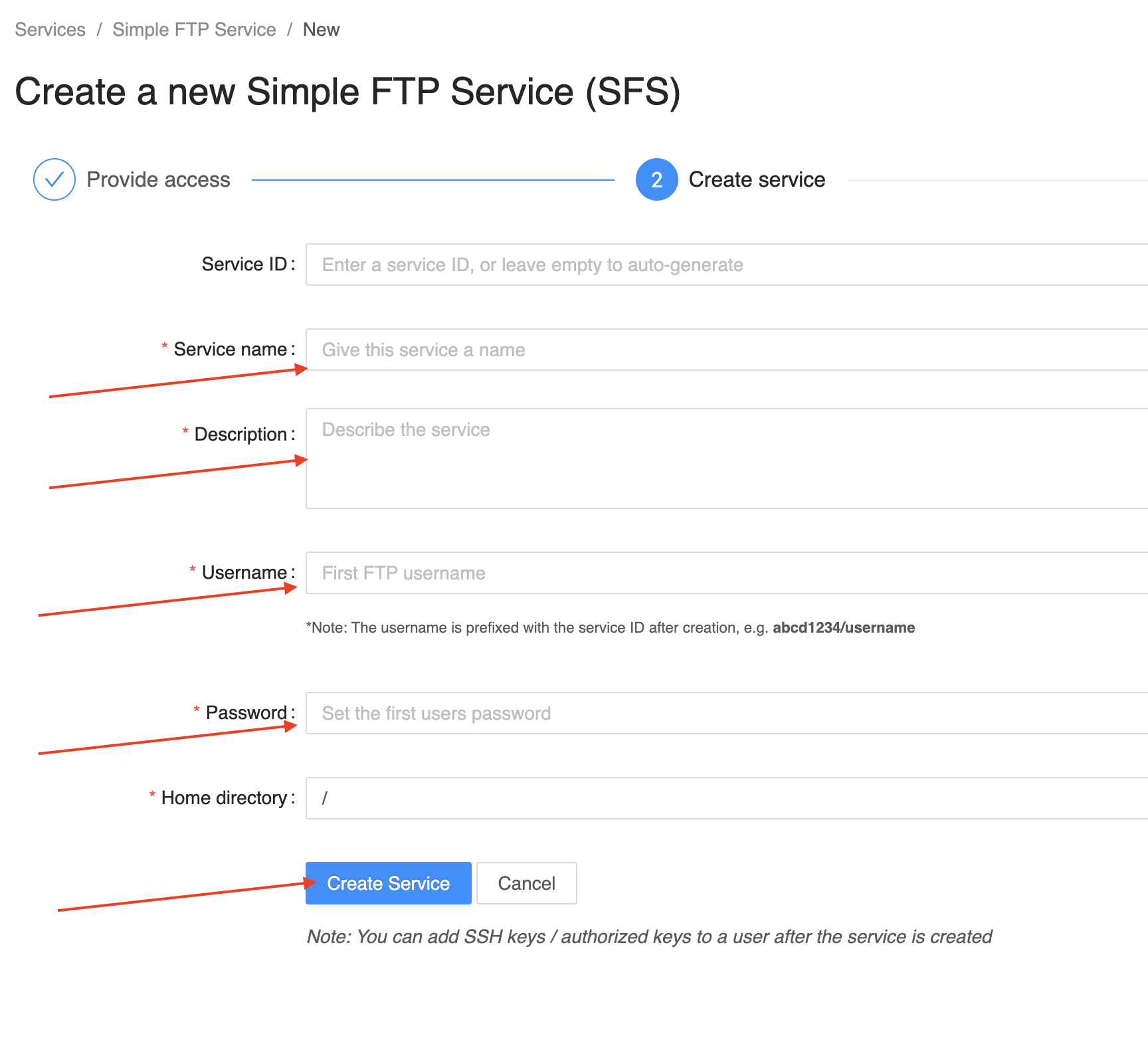
Task: Cancel the service creation
Action: click(526, 883)
